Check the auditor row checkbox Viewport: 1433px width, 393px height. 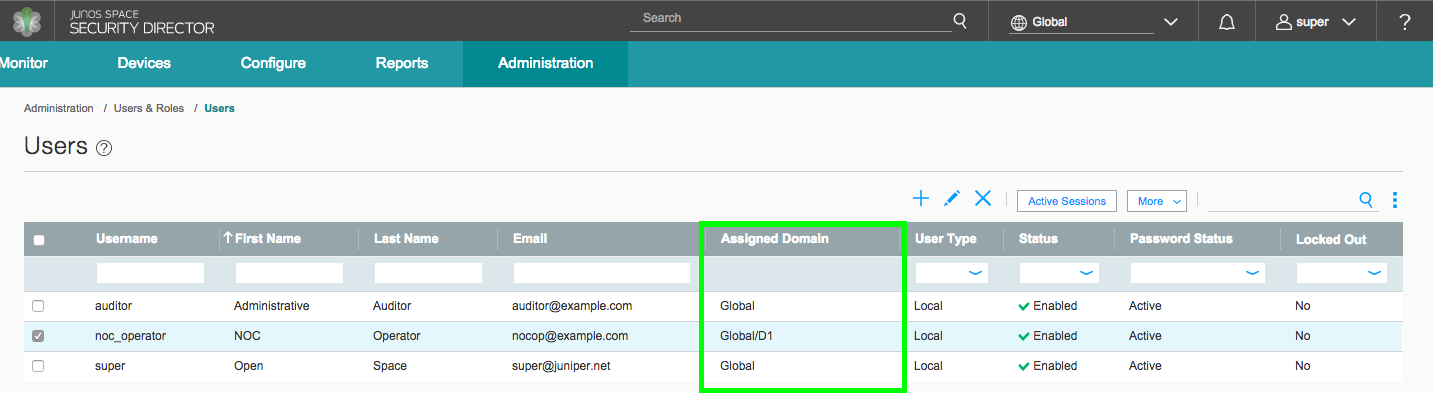tap(38, 306)
